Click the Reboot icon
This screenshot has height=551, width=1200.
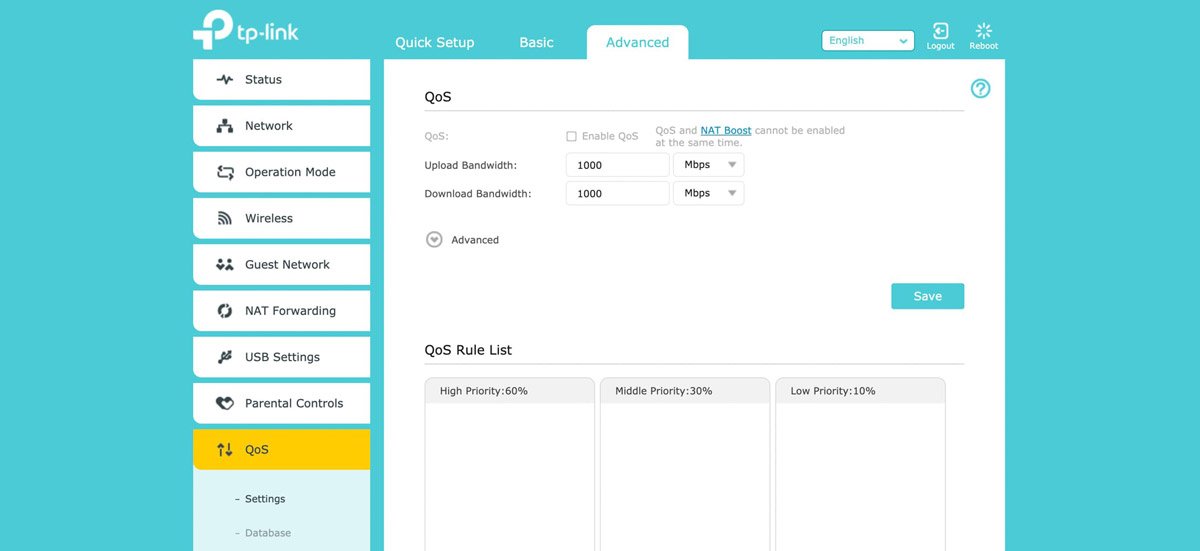point(983,31)
